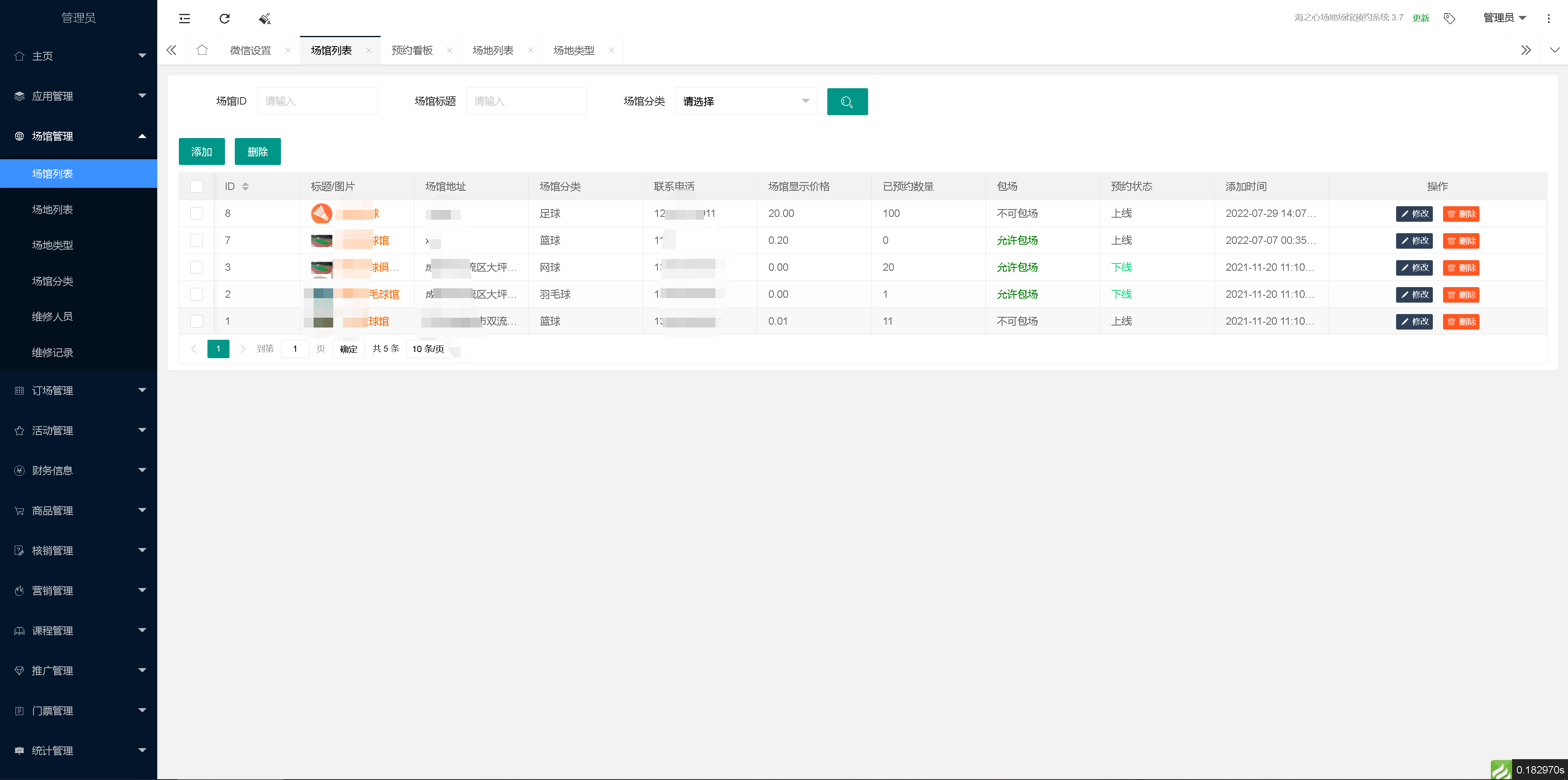Click 删除 for the row with ID 1

1461,321
